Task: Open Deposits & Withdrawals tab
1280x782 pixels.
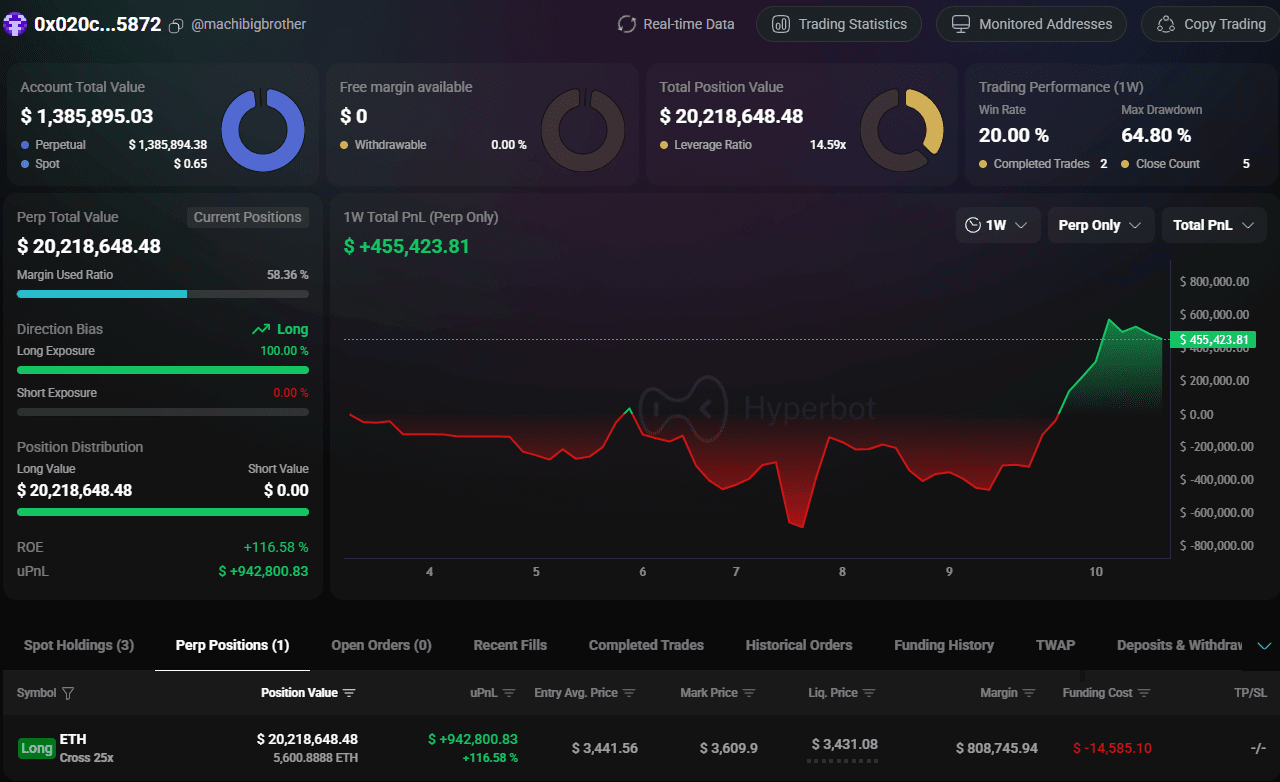Action: [1180, 645]
